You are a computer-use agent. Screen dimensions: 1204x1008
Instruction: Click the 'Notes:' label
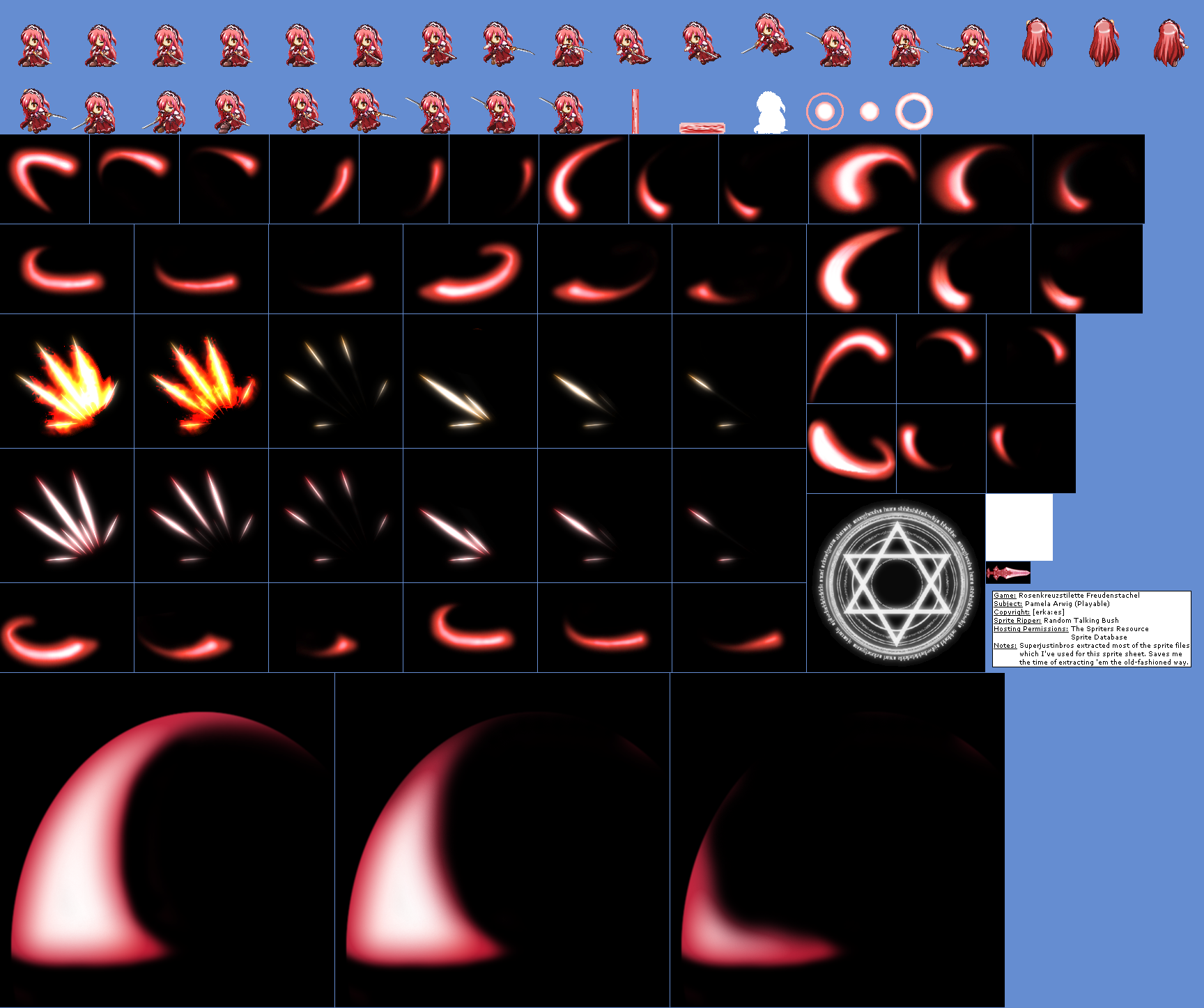(x=1005, y=646)
